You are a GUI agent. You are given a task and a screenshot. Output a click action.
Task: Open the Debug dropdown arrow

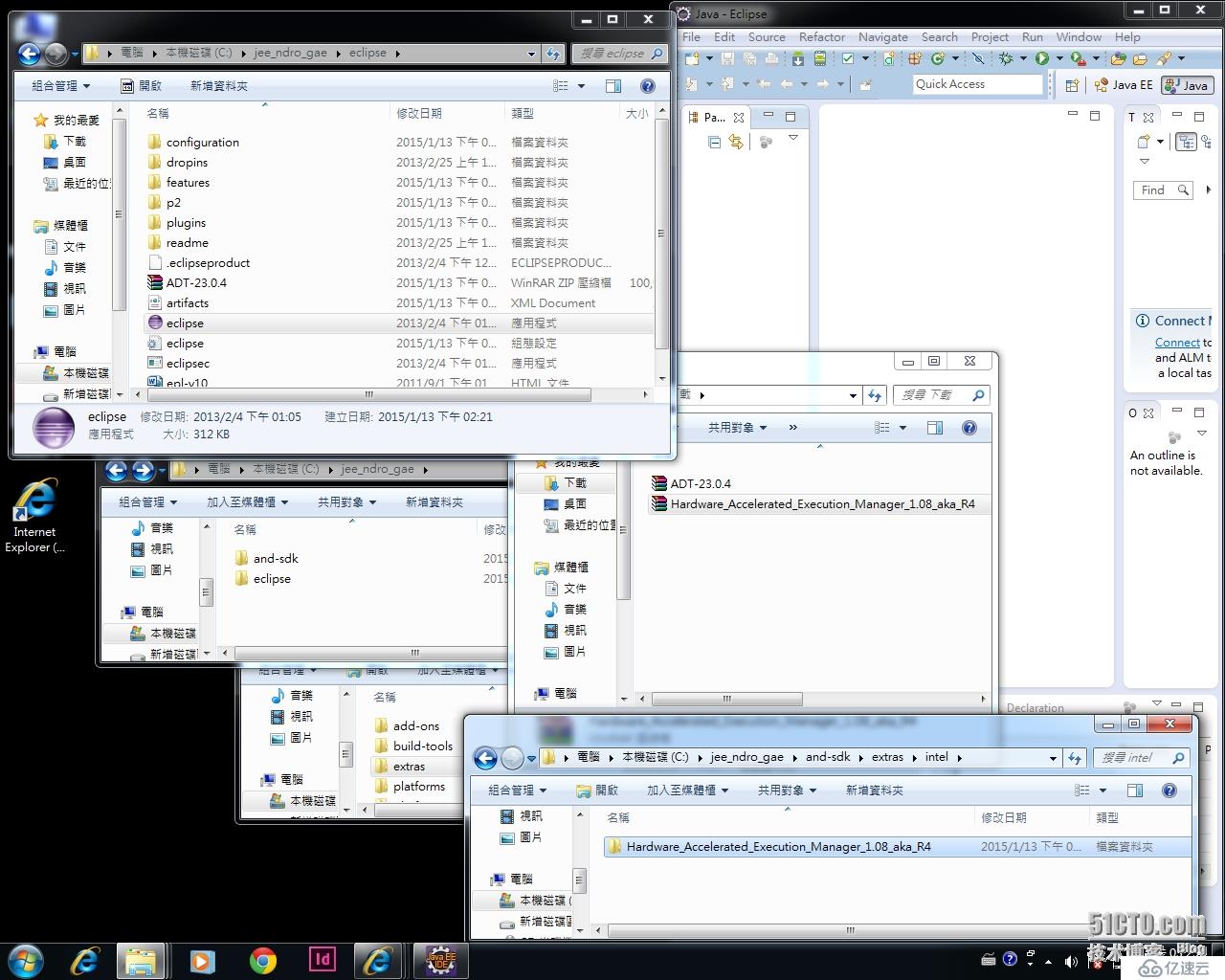[x=1023, y=58]
